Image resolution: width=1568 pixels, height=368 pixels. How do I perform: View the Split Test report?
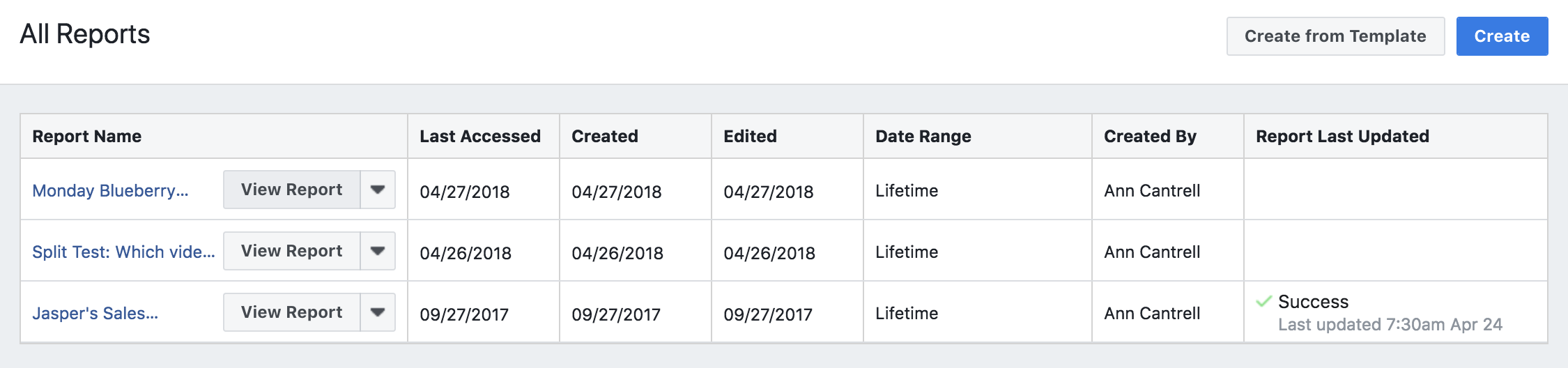click(x=291, y=251)
